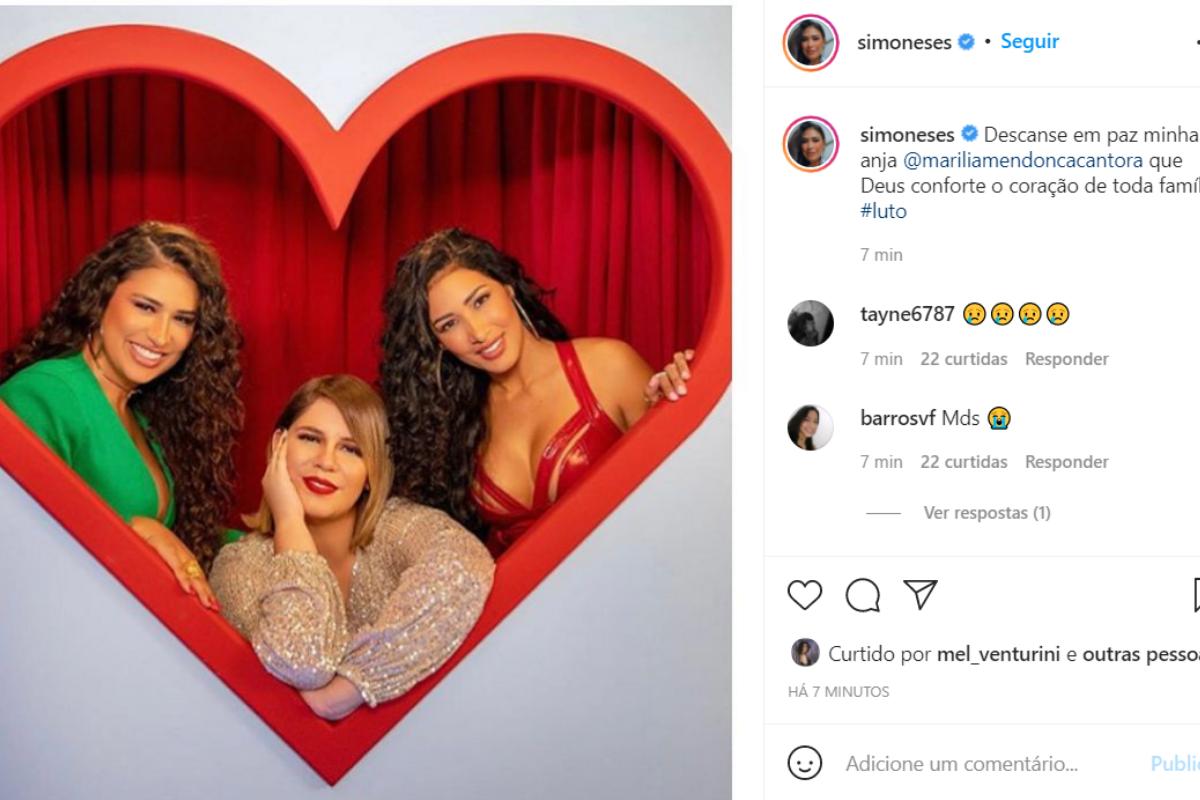Open the emoji picker smiley icon
Image resolution: width=1200 pixels, height=800 pixels.
[x=804, y=764]
